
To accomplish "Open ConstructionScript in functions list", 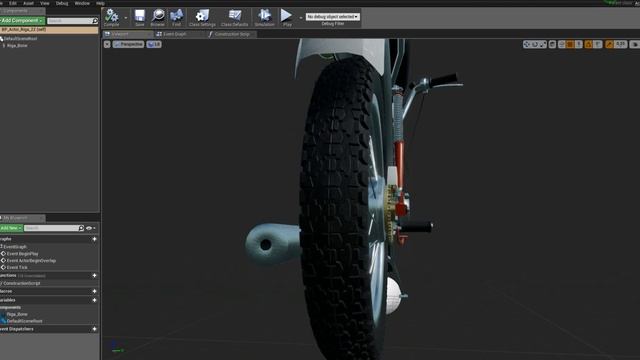I will point(21,283).
